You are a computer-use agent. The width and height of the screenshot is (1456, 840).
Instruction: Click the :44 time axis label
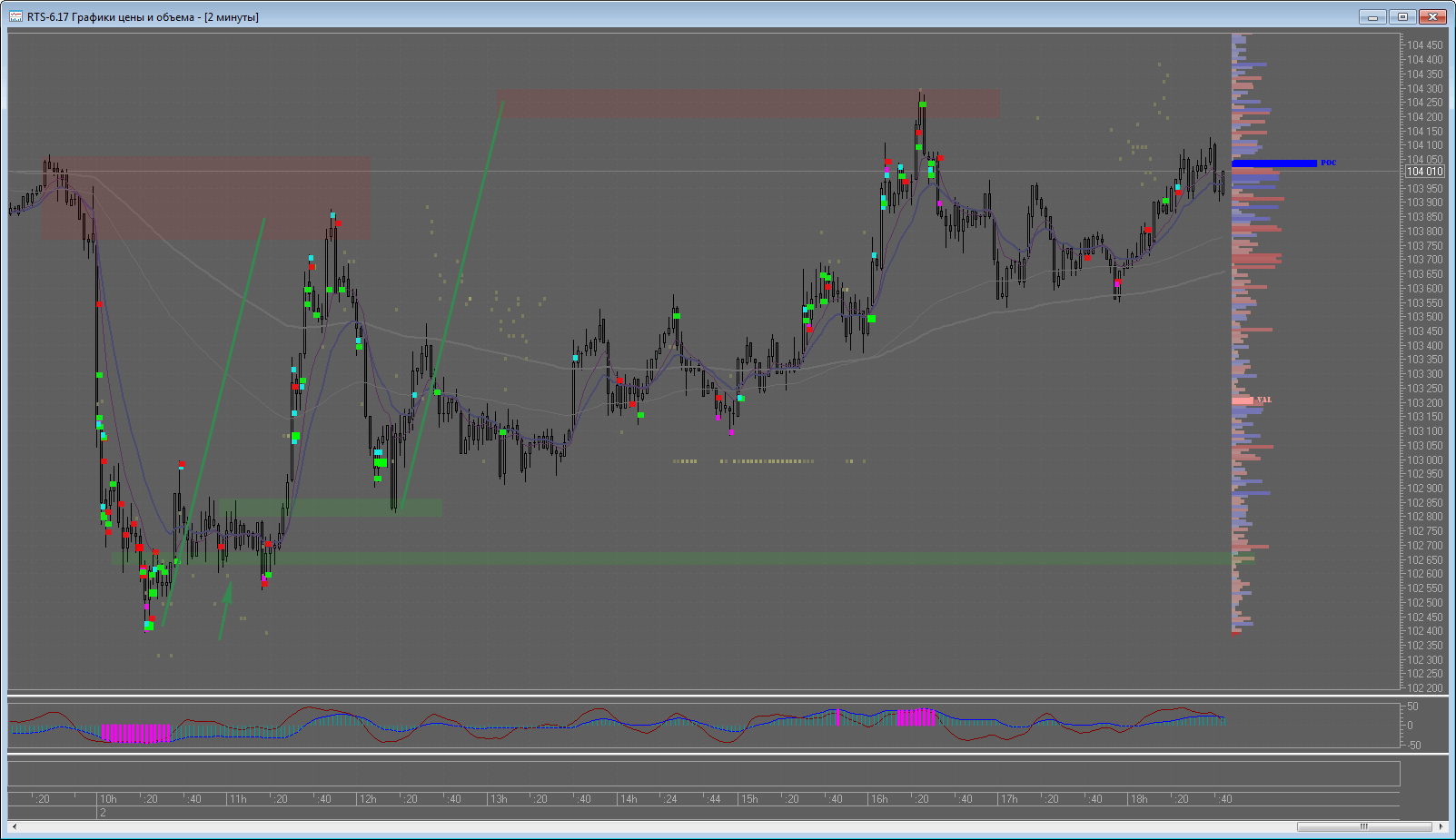click(x=714, y=799)
